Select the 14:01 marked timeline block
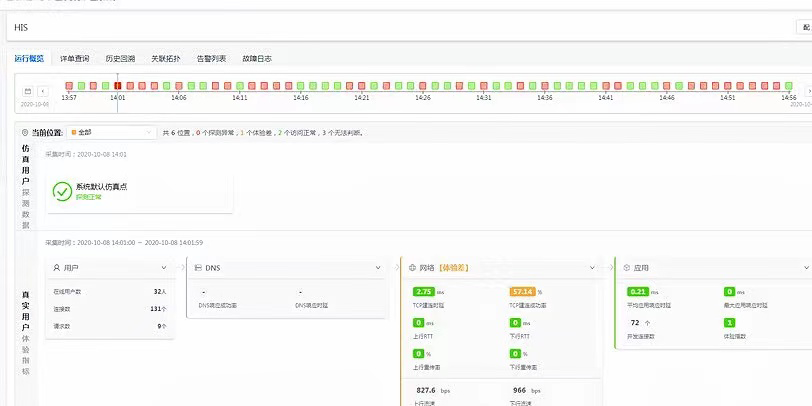Screen dimensions: 812x406 point(117,86)
